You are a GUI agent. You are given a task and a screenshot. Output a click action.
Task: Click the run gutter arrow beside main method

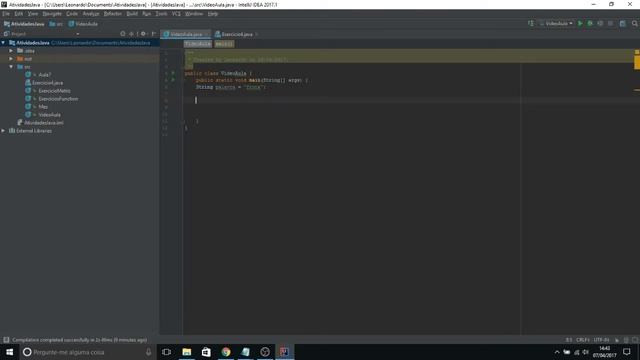[173, 80]
